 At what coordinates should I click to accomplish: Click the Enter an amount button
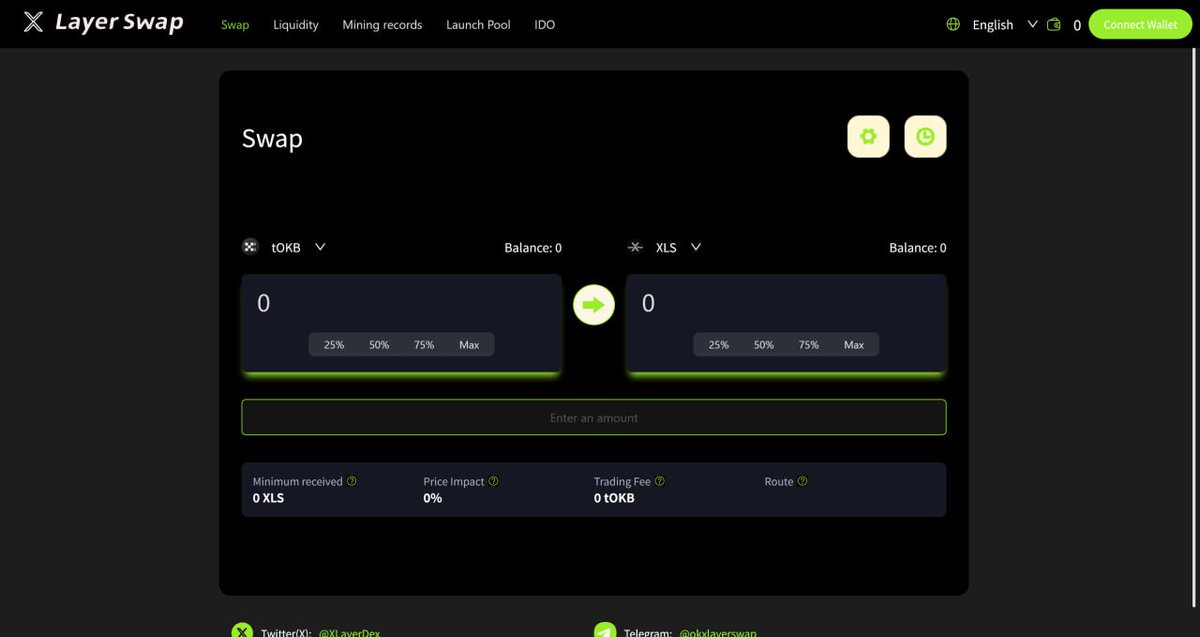click(594, 417)
